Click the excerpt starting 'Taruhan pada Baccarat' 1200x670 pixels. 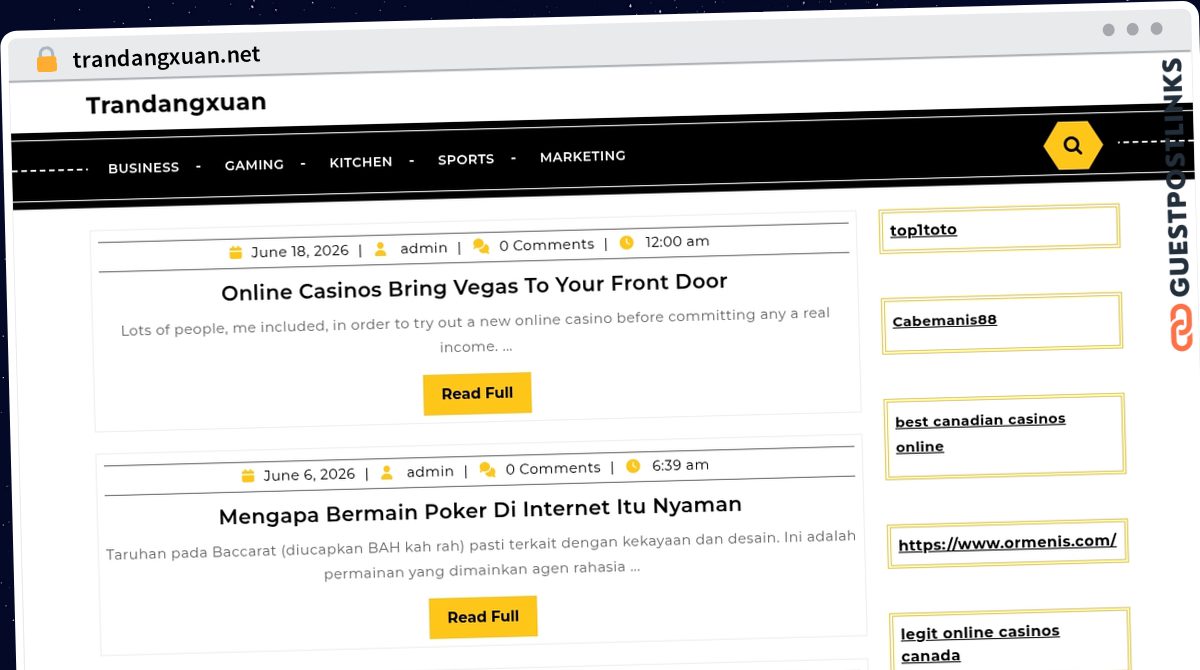[x=481, y=554]
